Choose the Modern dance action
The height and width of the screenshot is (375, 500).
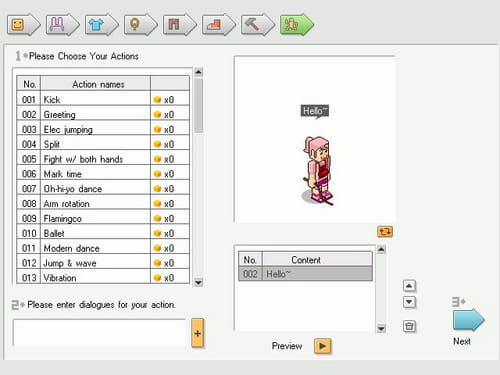point(103,248)
